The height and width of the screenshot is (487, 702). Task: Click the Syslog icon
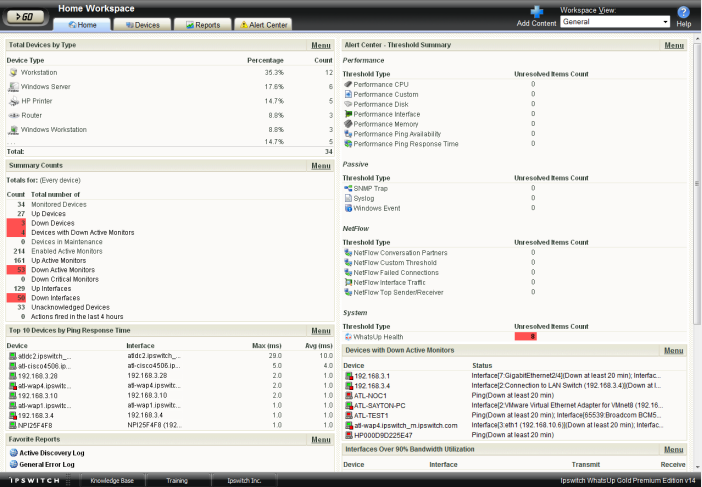348,198
